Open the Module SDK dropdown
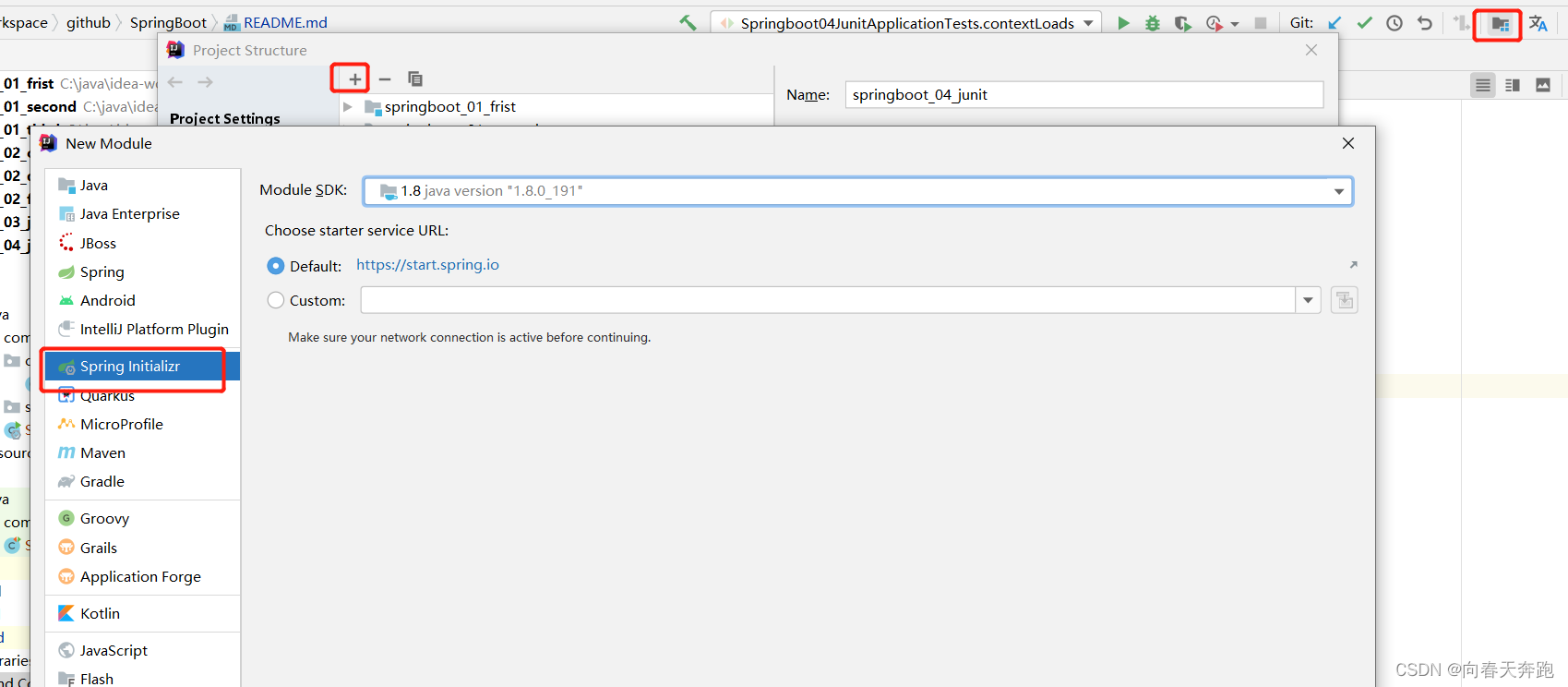Screen dimensions: 1568x687 (1339, 191)
